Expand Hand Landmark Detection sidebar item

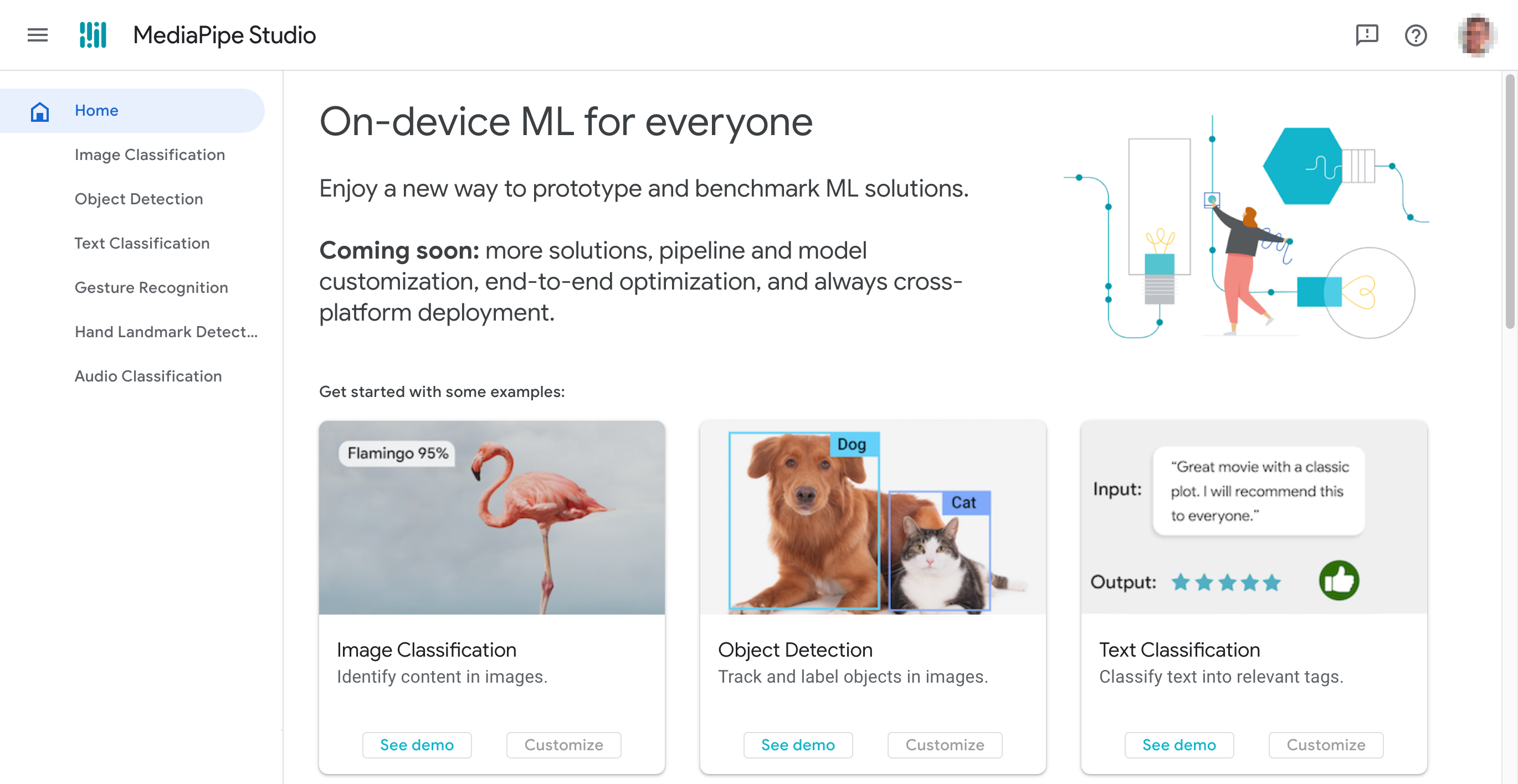165,331
